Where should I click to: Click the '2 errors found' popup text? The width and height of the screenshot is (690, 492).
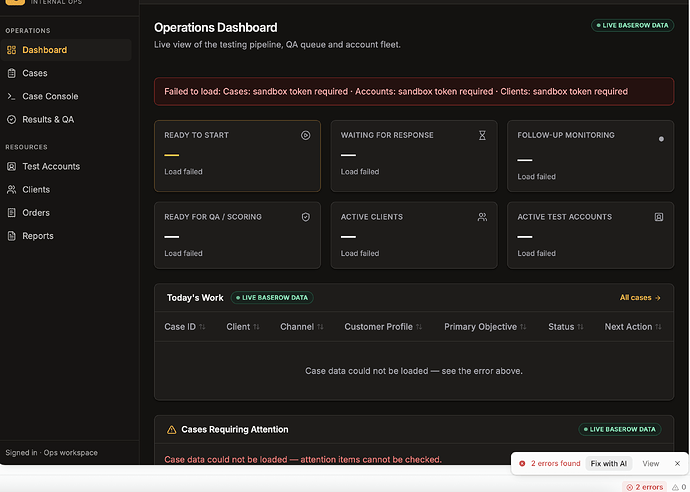coord(555,463)
